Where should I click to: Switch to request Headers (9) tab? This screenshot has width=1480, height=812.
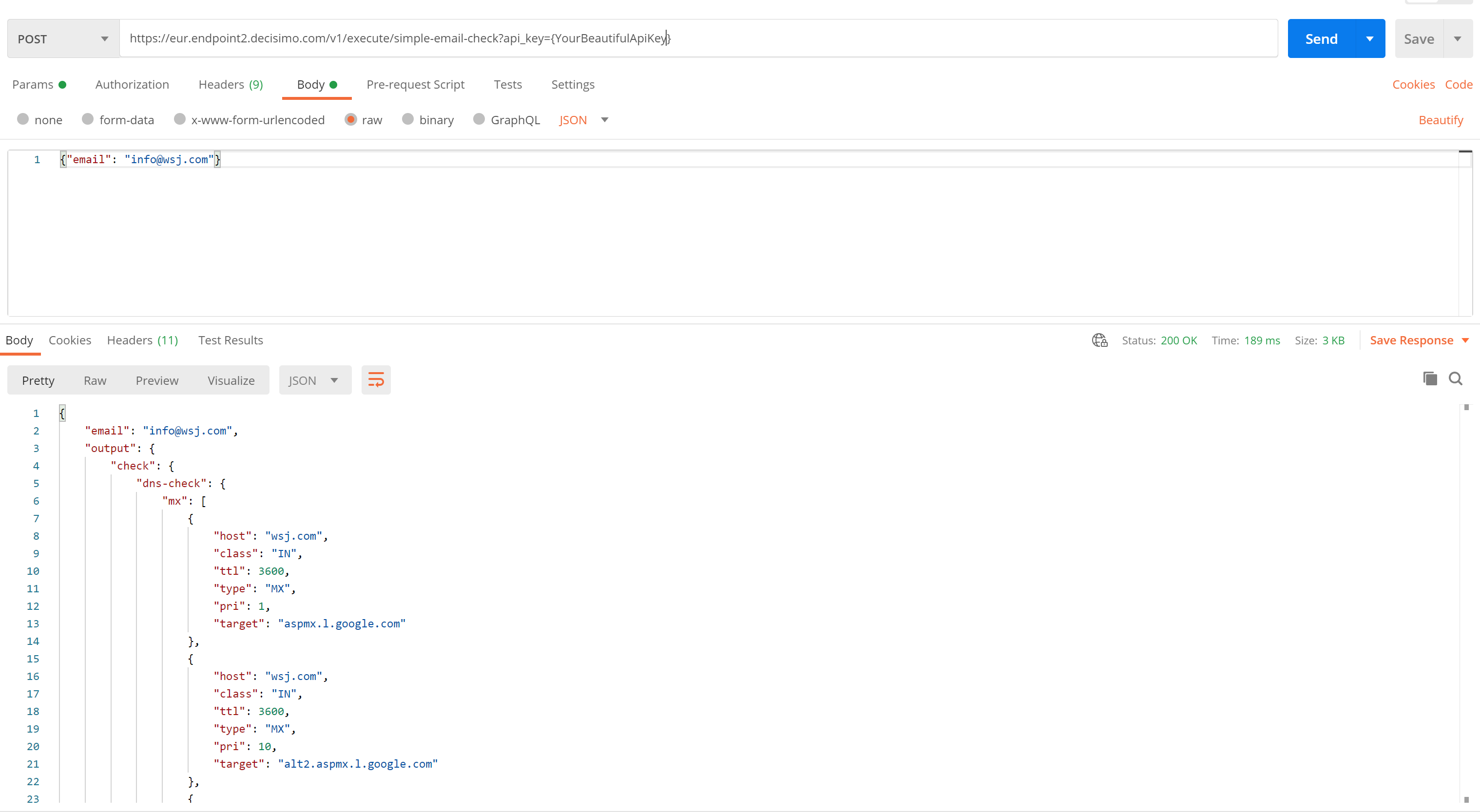tap(231, 84)
